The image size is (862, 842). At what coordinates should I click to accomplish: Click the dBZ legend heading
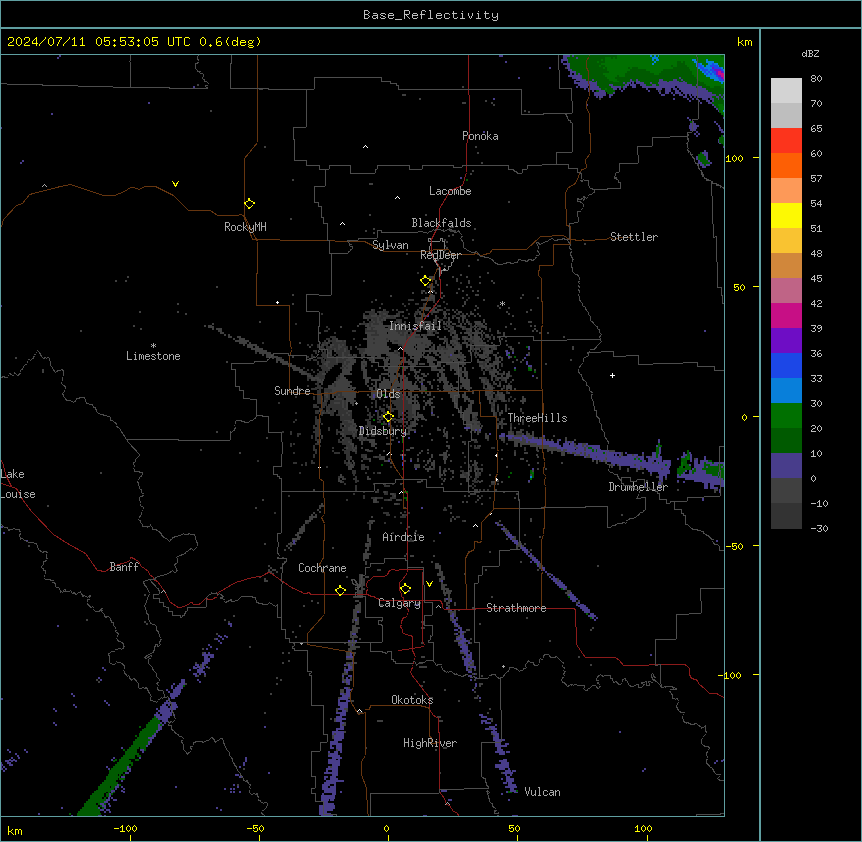coord(810,53)
